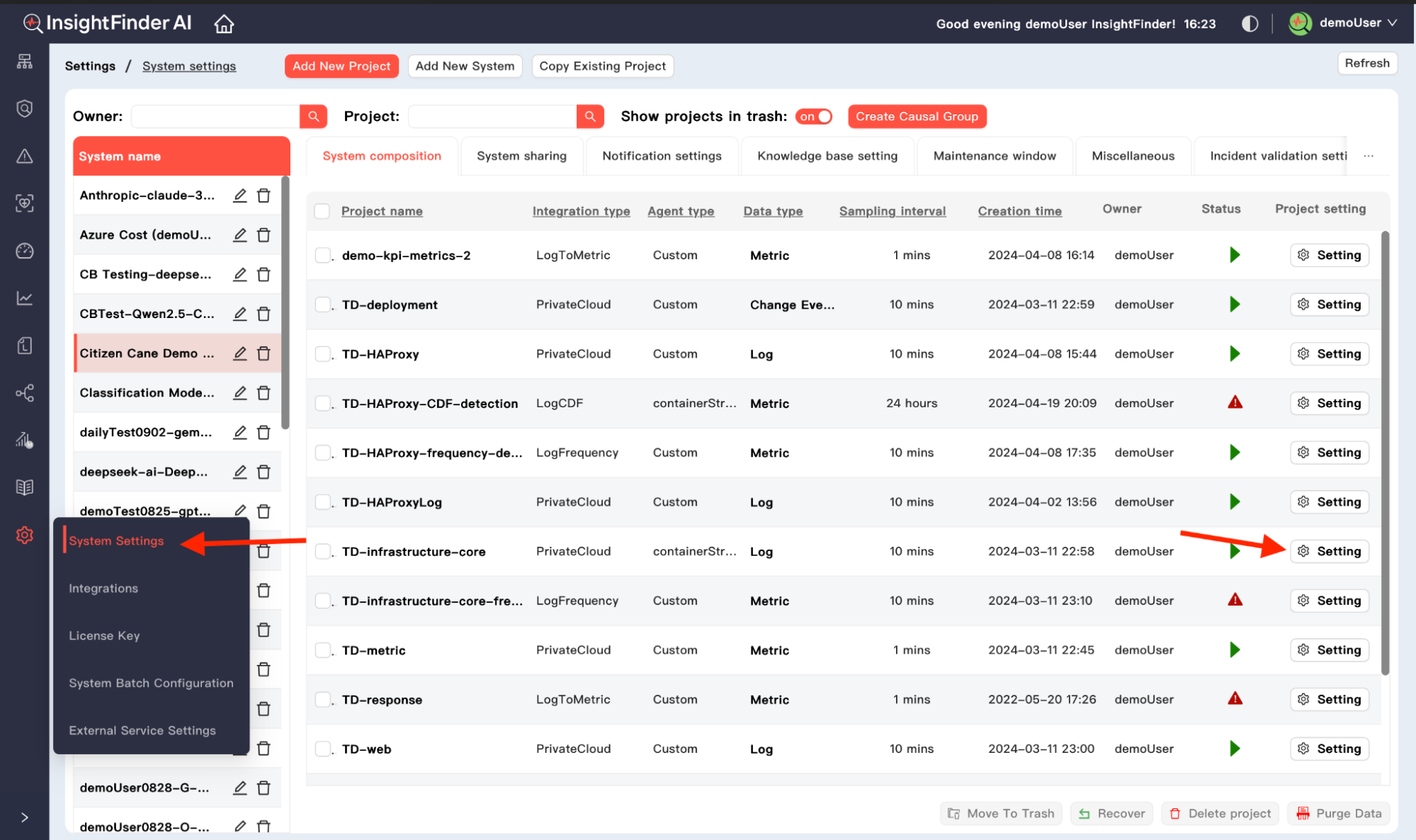This screenshot has width=1416, height=840.
Task: Delete the Anthropic-claude system via trash icon
Action: click(264, 195)
